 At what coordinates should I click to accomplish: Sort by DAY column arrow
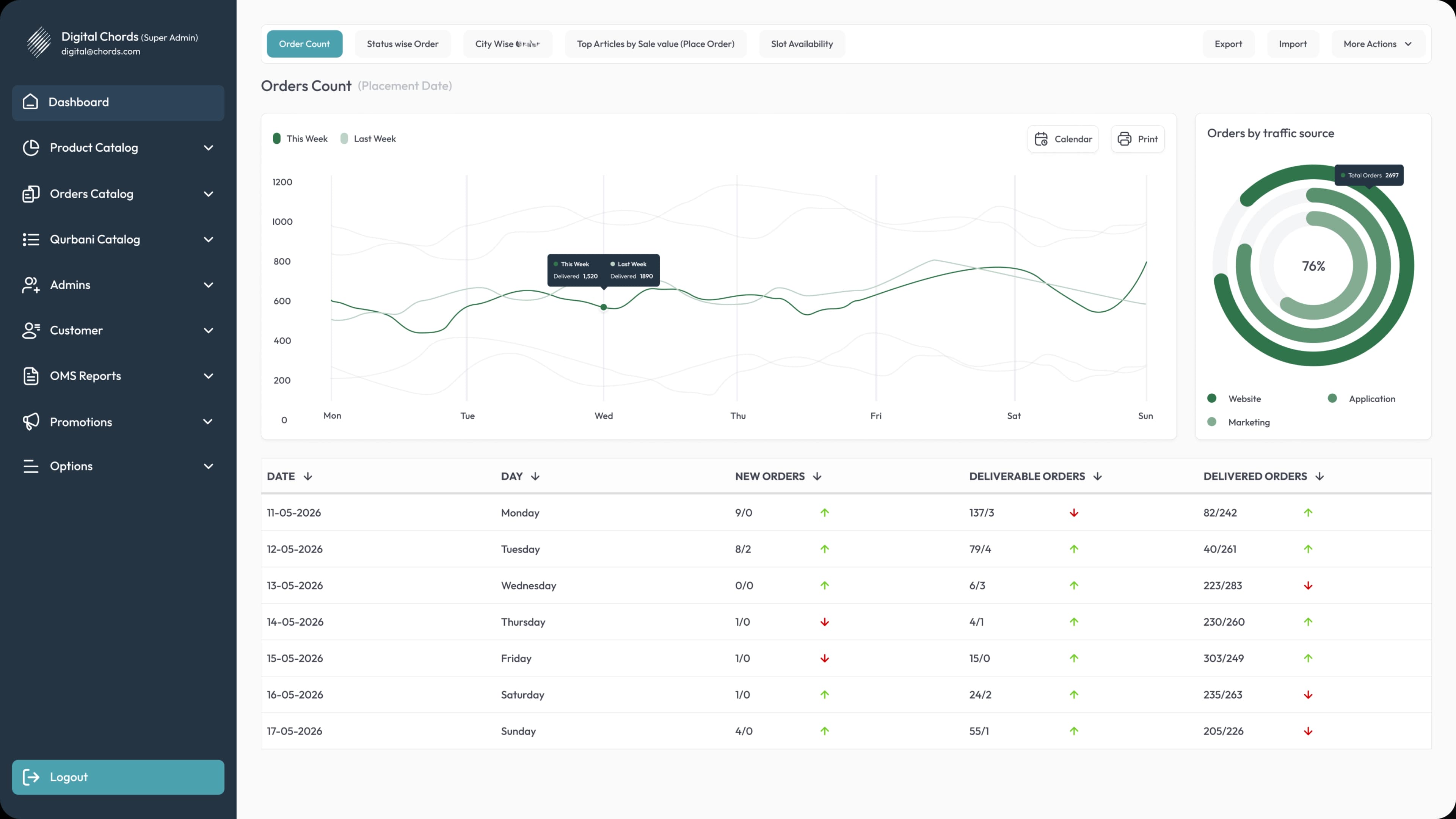535,477
